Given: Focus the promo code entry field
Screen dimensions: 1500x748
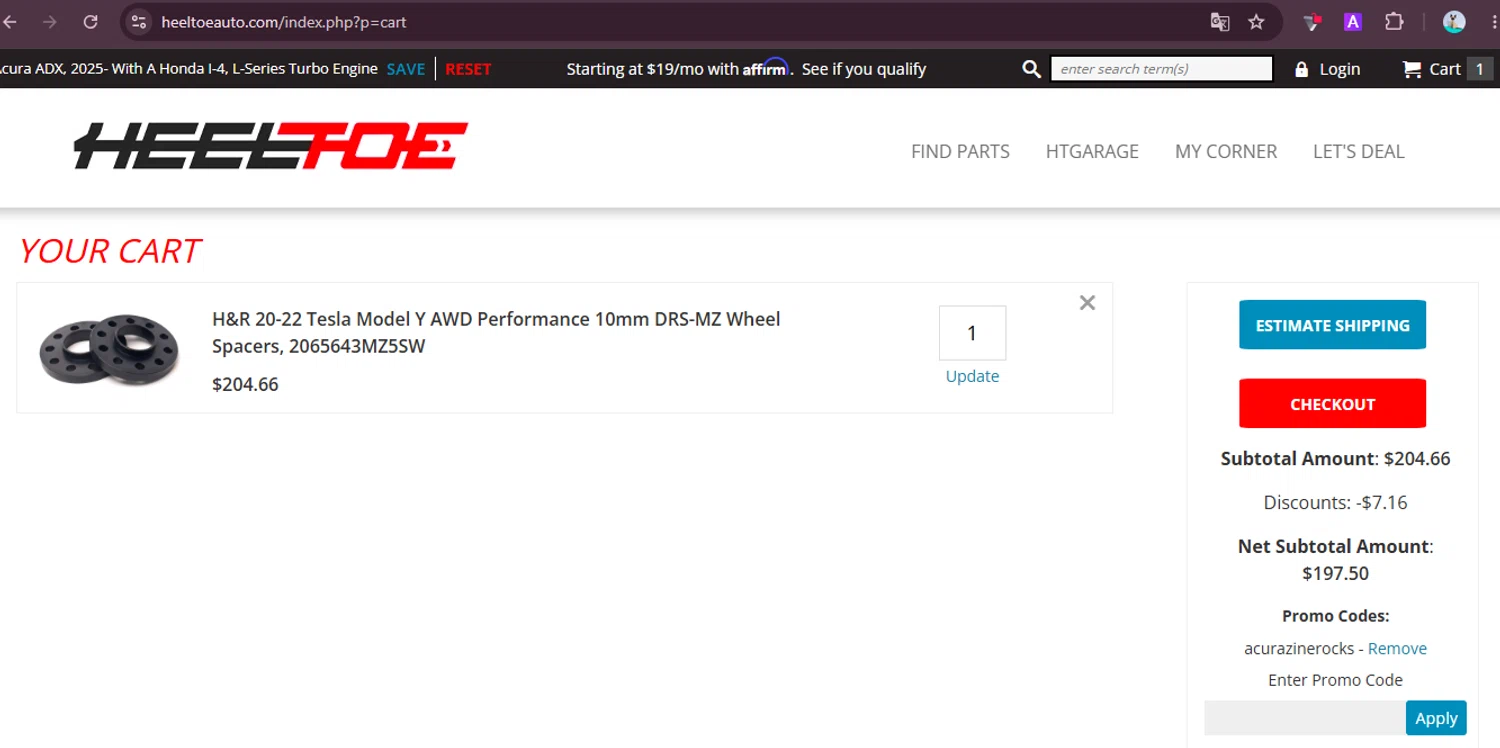Looking at the screenshot, I should (1305, 718).
